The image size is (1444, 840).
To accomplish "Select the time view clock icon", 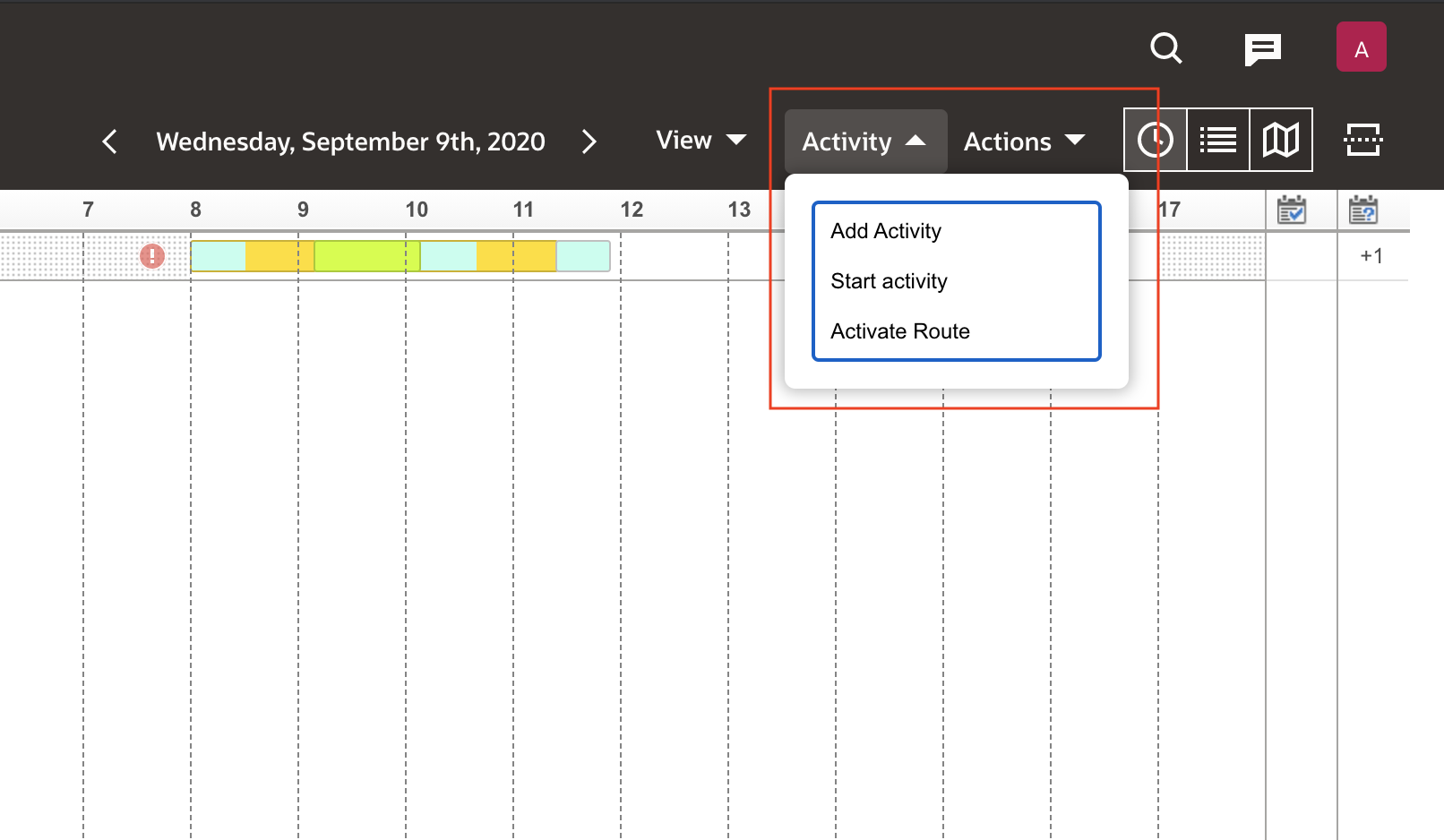I will point(1156,140).
